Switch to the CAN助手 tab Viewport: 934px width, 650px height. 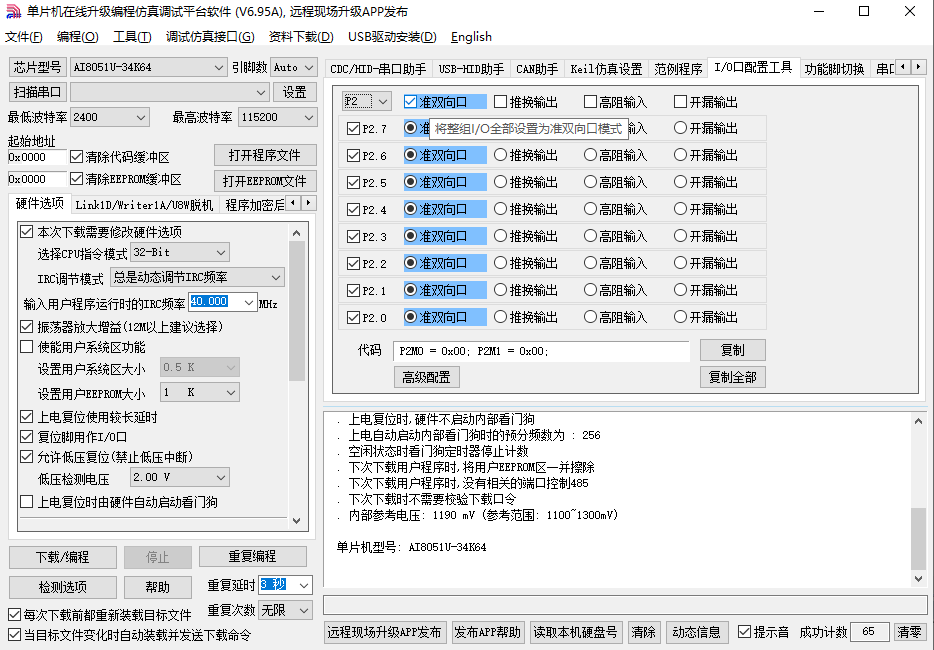pos(537,69)
